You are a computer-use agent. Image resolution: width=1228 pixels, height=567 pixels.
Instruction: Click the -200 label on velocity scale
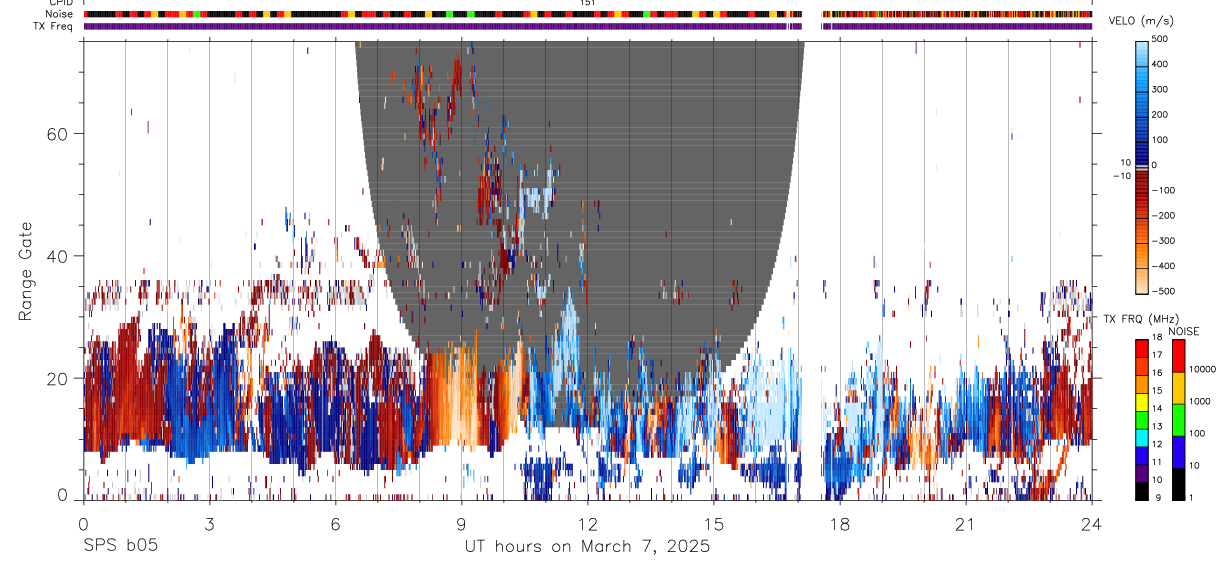click(x=1165, y=215)
